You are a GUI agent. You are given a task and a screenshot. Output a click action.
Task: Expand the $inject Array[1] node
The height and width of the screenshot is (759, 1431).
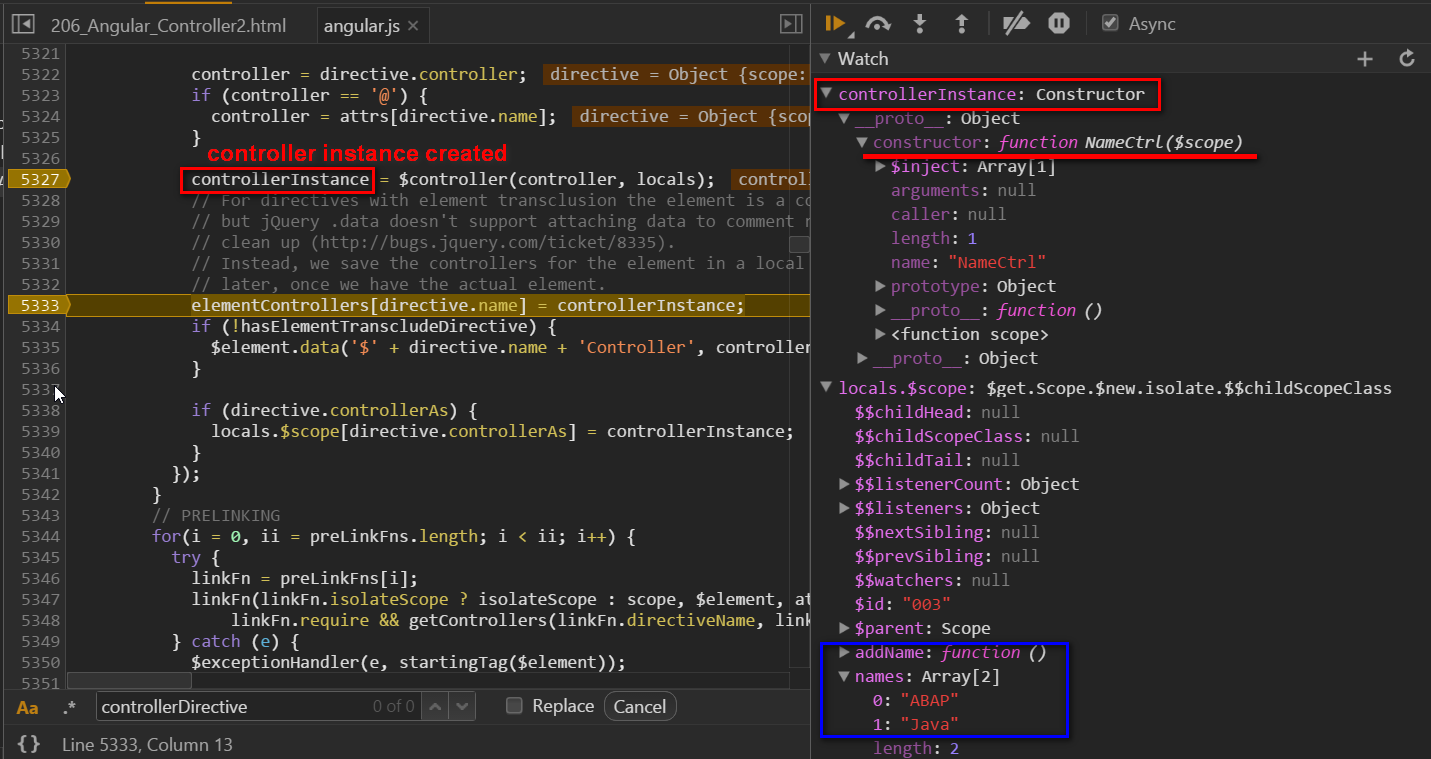(880, 166)
